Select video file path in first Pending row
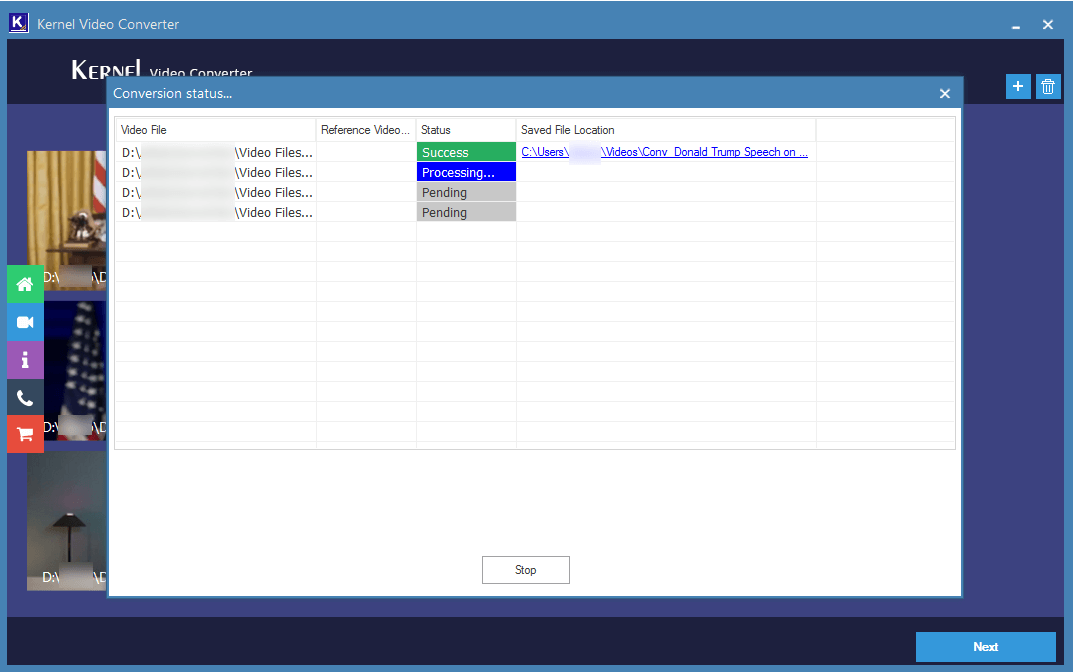 [x=216, y=192]
